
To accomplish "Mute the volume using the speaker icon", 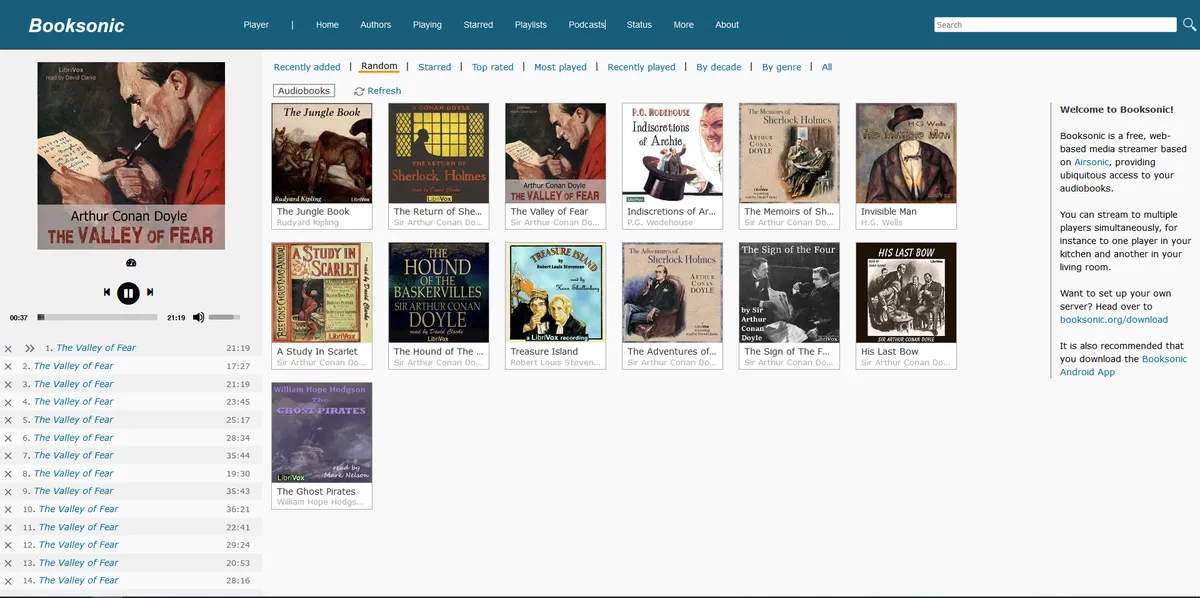I will pos(198,317).
